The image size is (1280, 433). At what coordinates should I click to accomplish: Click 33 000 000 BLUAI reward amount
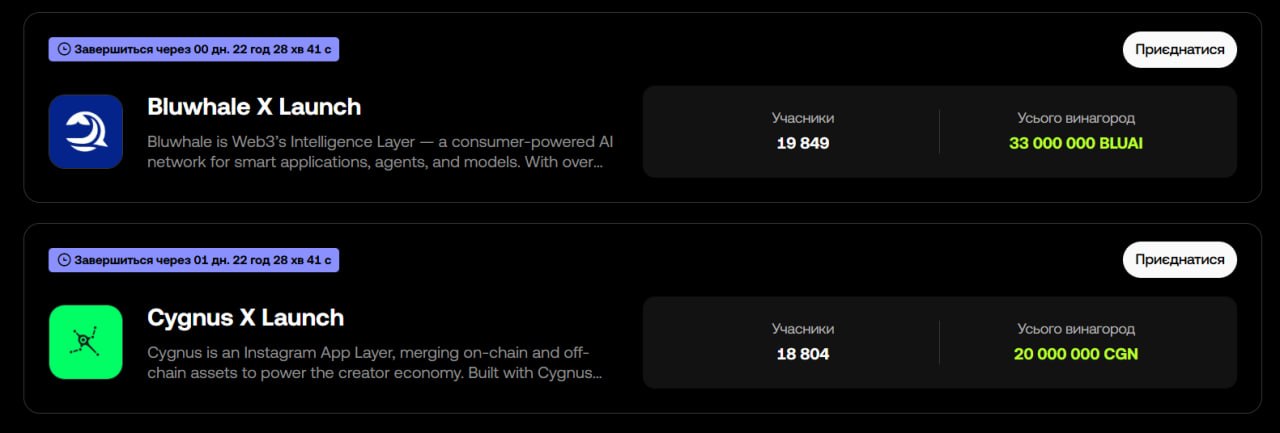click(x=1076, y=143)
